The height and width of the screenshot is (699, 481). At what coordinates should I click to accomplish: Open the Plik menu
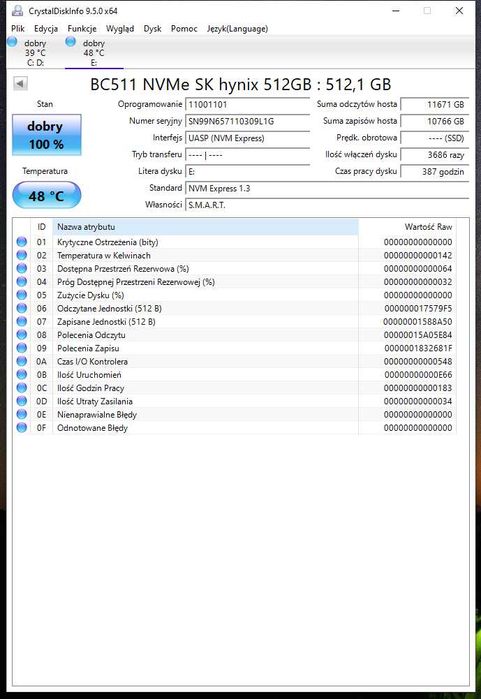pos(18,29)
